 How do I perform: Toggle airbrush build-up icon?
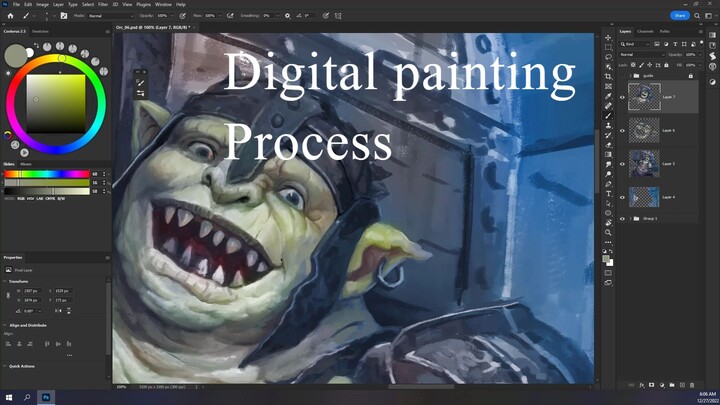(x=230, y=16)
